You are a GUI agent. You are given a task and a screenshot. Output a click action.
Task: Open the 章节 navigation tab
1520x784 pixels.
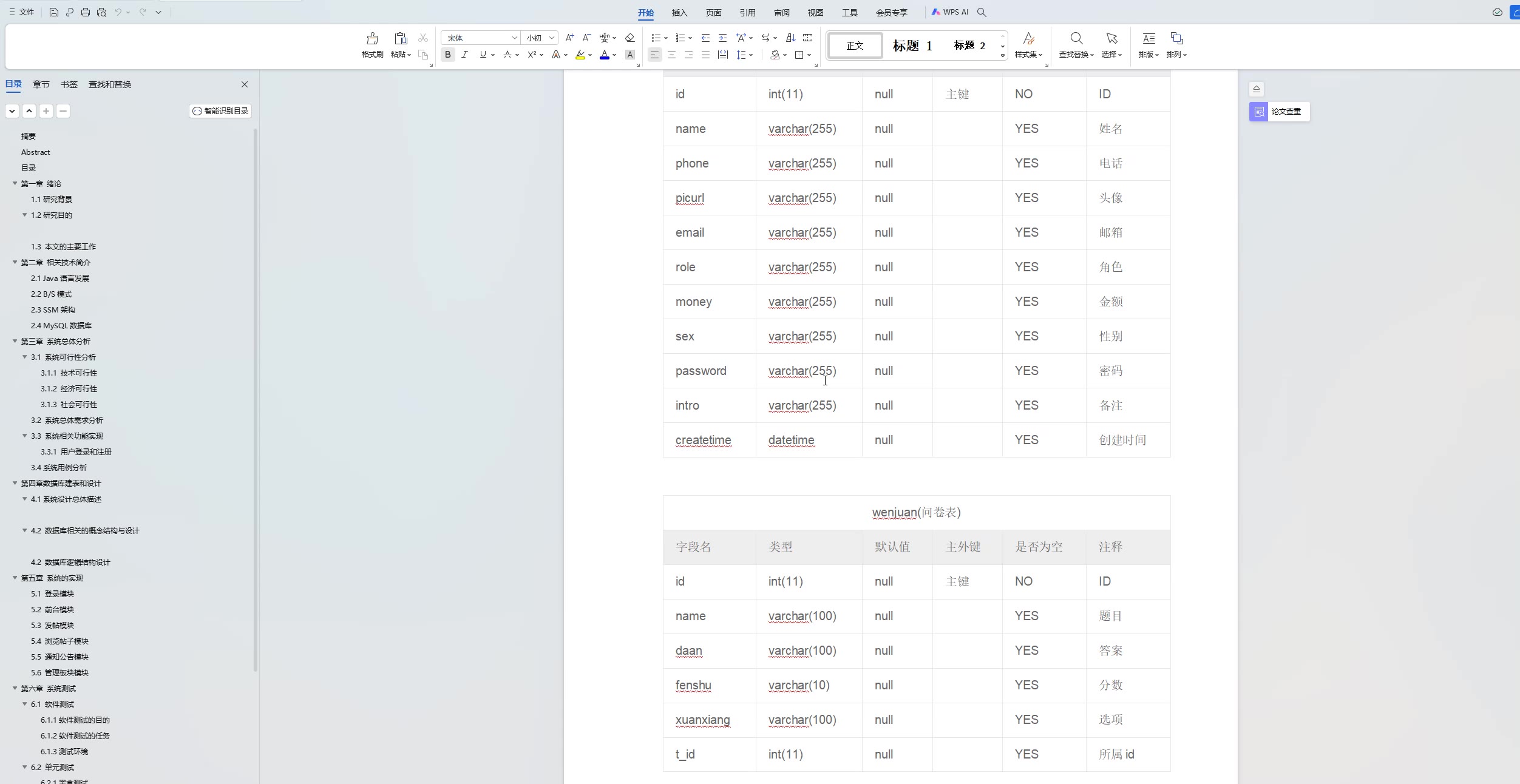(41, 84)
